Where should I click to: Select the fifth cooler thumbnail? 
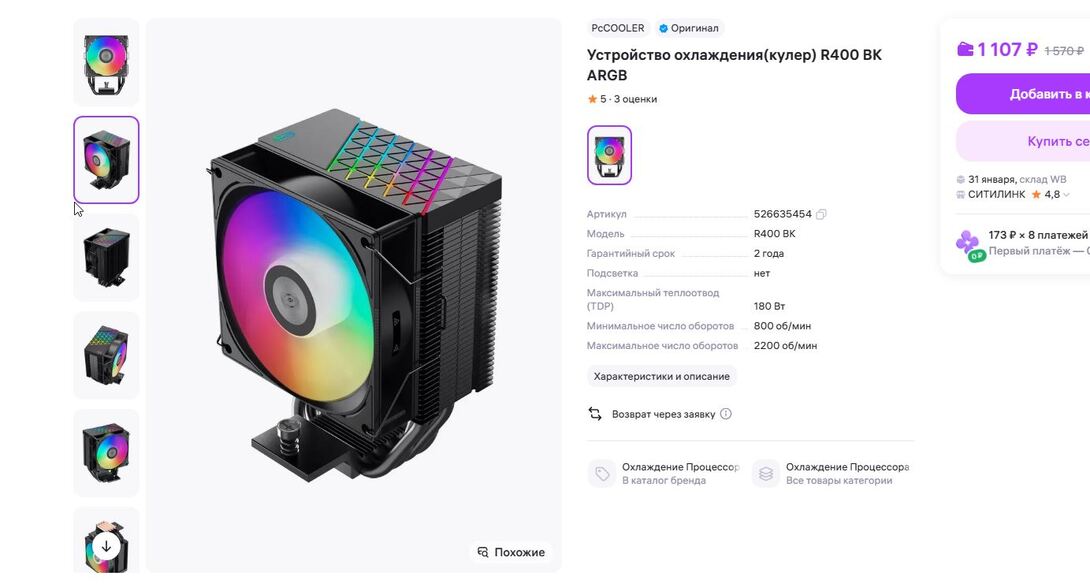(106, 453)
